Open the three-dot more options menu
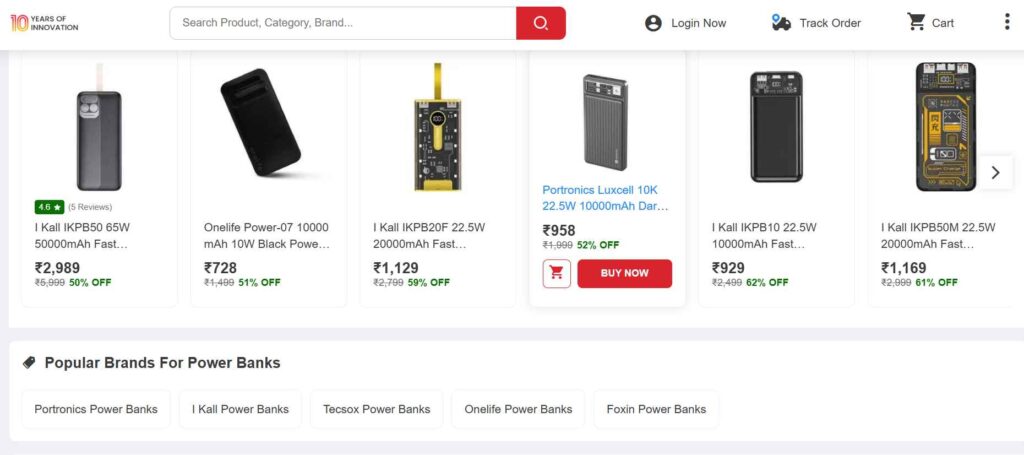1024x455 pixels. 1006,22
